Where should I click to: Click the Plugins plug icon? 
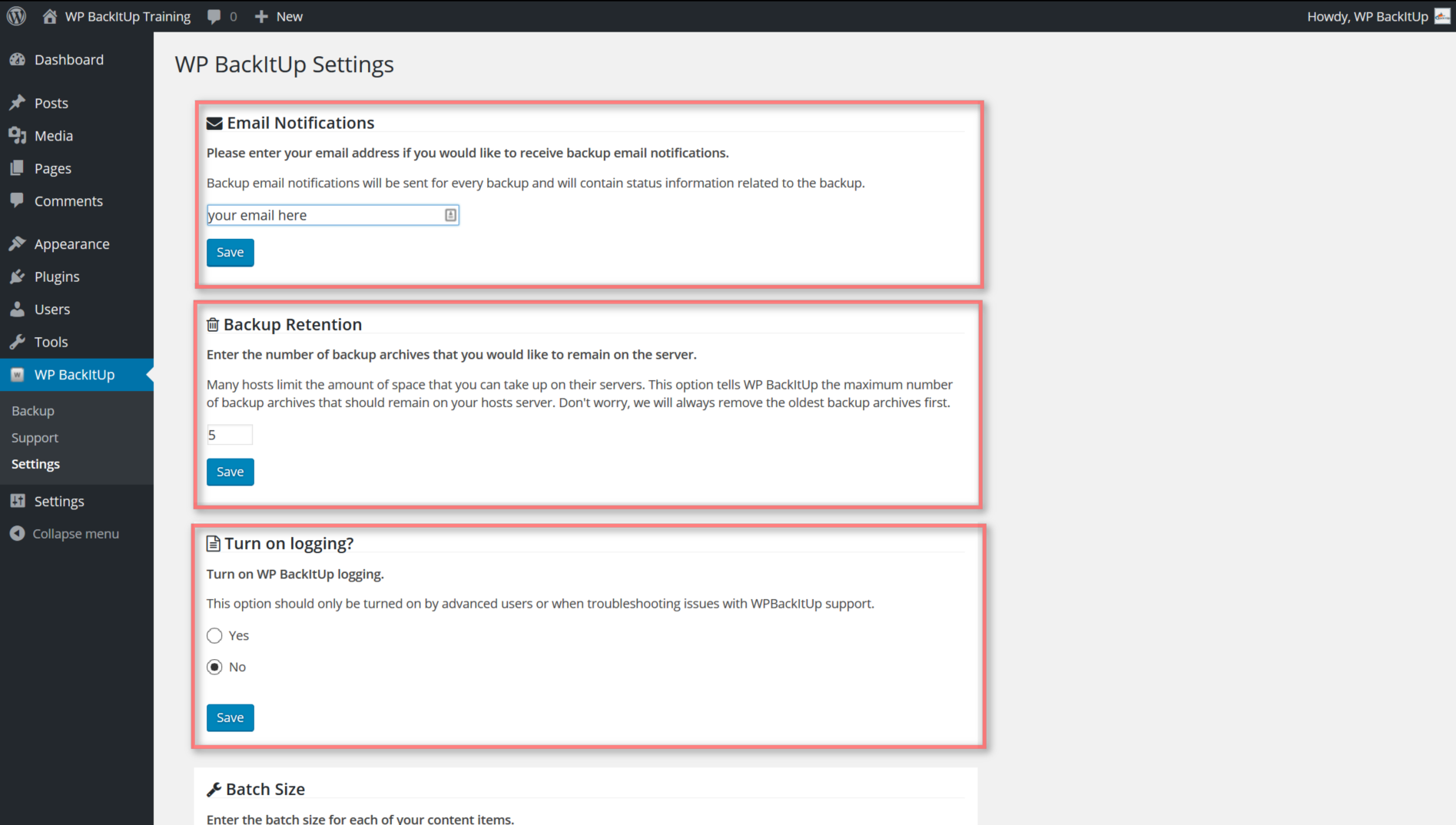[17, 277]
